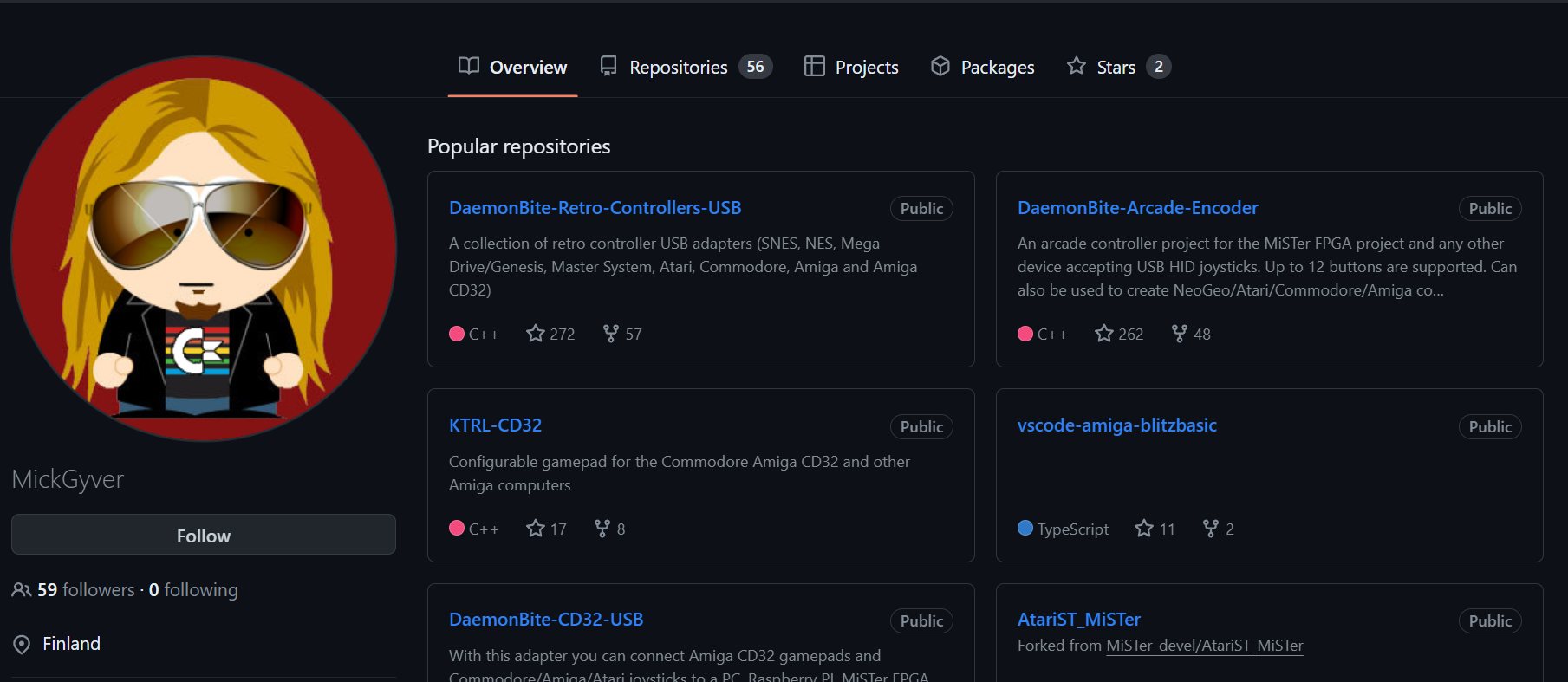
Task: Click KTRL-CD32 fork icon with 8
Action: coord(602,528)
